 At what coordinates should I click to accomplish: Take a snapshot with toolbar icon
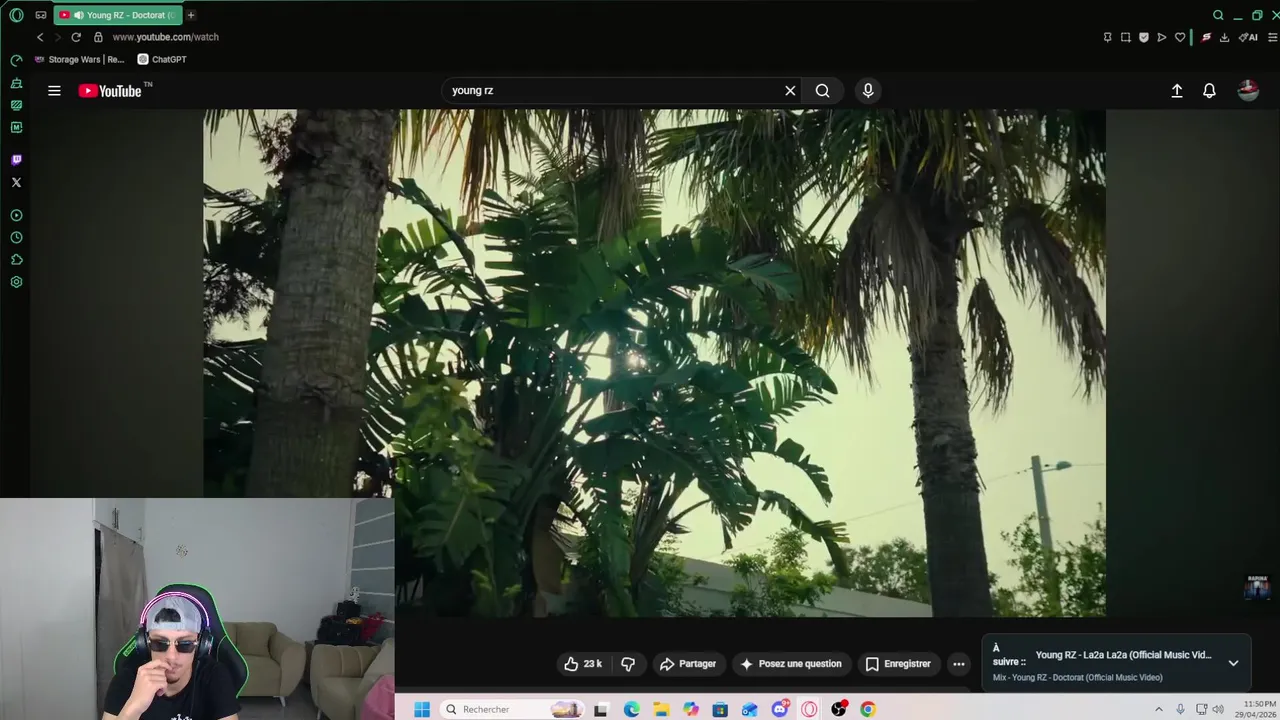(1125, 37)
